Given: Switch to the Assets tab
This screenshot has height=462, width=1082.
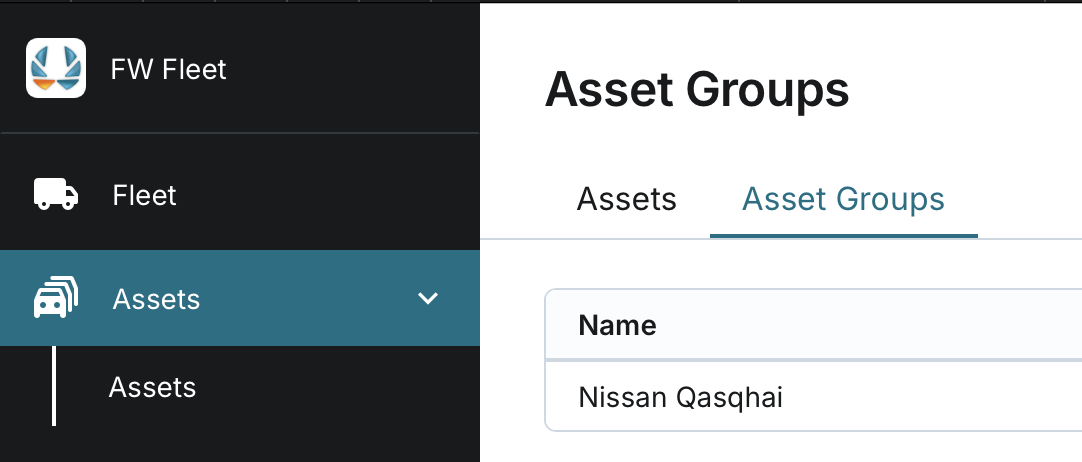Looking at the screenshot, I should click(x=627, y=199).
